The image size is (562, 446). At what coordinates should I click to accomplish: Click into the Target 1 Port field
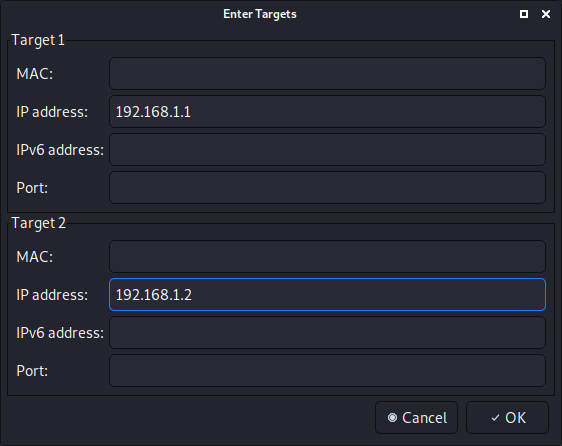[x=327, y=188]
